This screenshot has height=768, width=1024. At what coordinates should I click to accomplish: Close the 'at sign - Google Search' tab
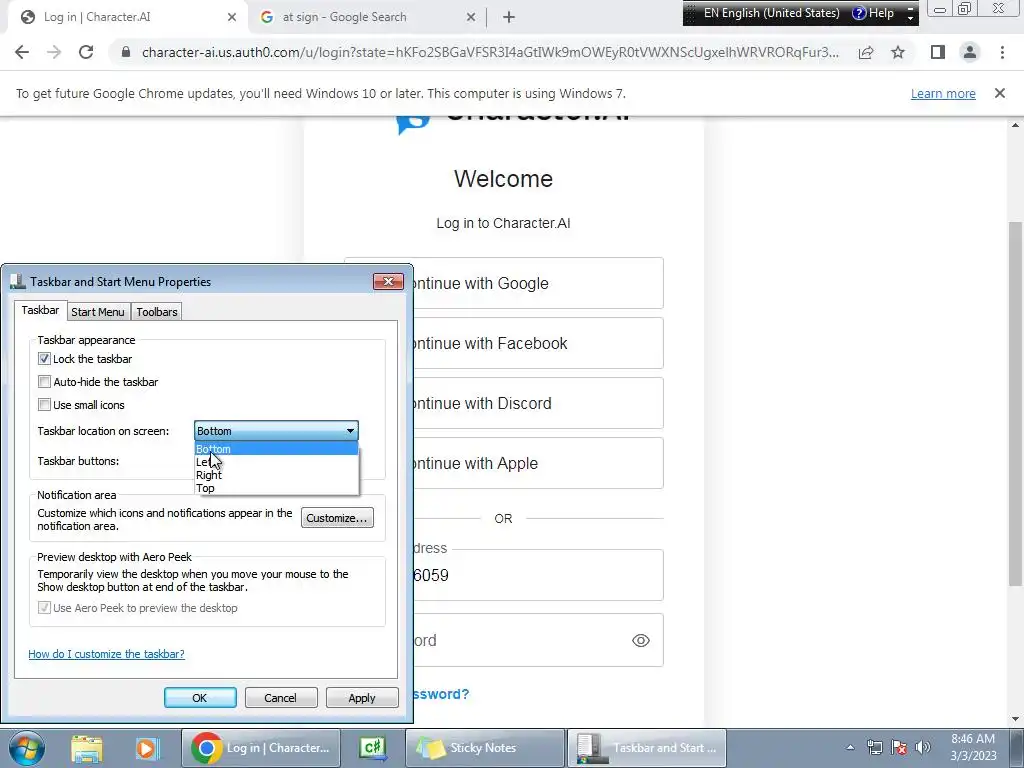point(471,18)
